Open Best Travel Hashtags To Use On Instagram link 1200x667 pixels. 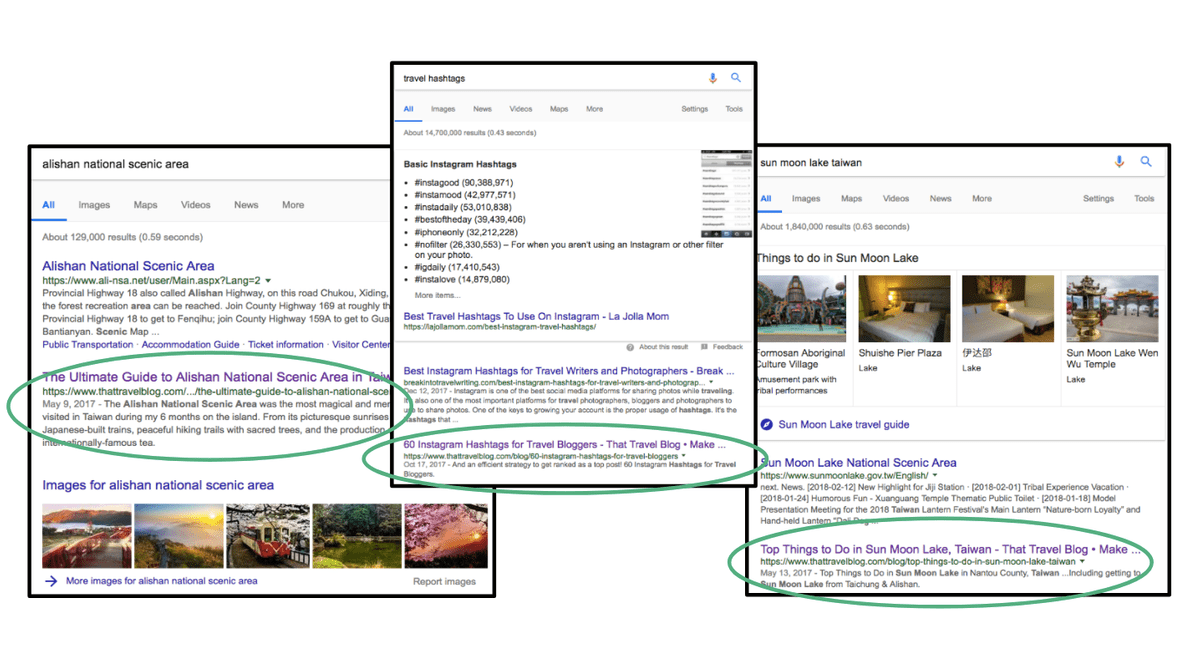coord(537,316)
